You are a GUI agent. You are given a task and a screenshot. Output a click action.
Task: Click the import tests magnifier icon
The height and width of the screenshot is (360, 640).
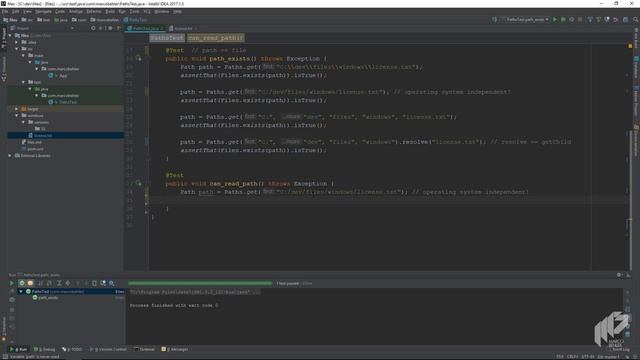click(111, 283)
